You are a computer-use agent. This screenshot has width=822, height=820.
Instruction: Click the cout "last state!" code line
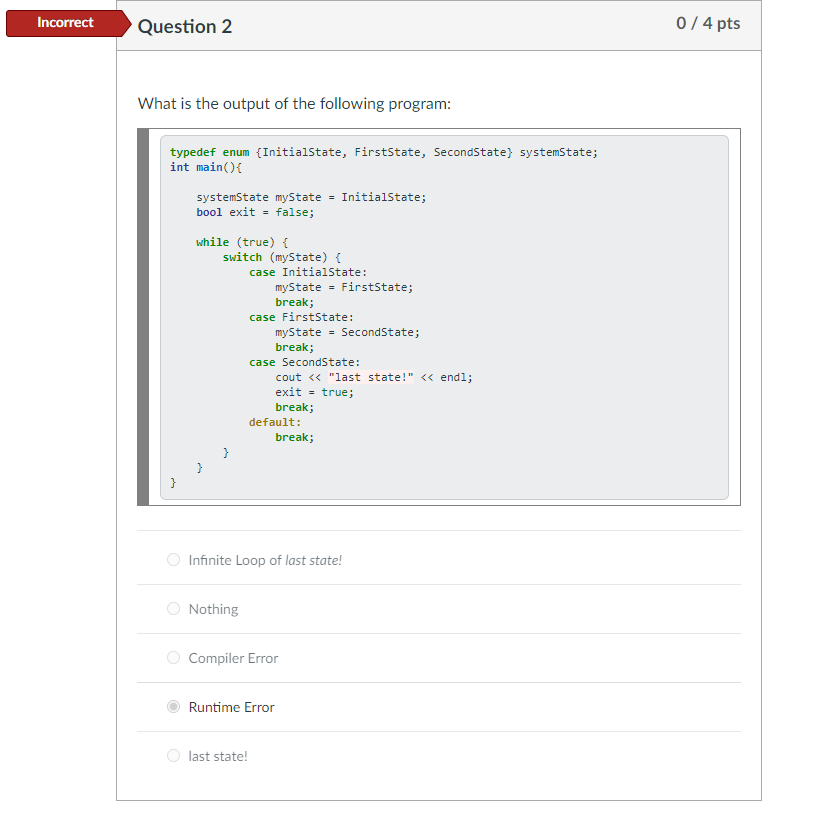coord(374,377)
